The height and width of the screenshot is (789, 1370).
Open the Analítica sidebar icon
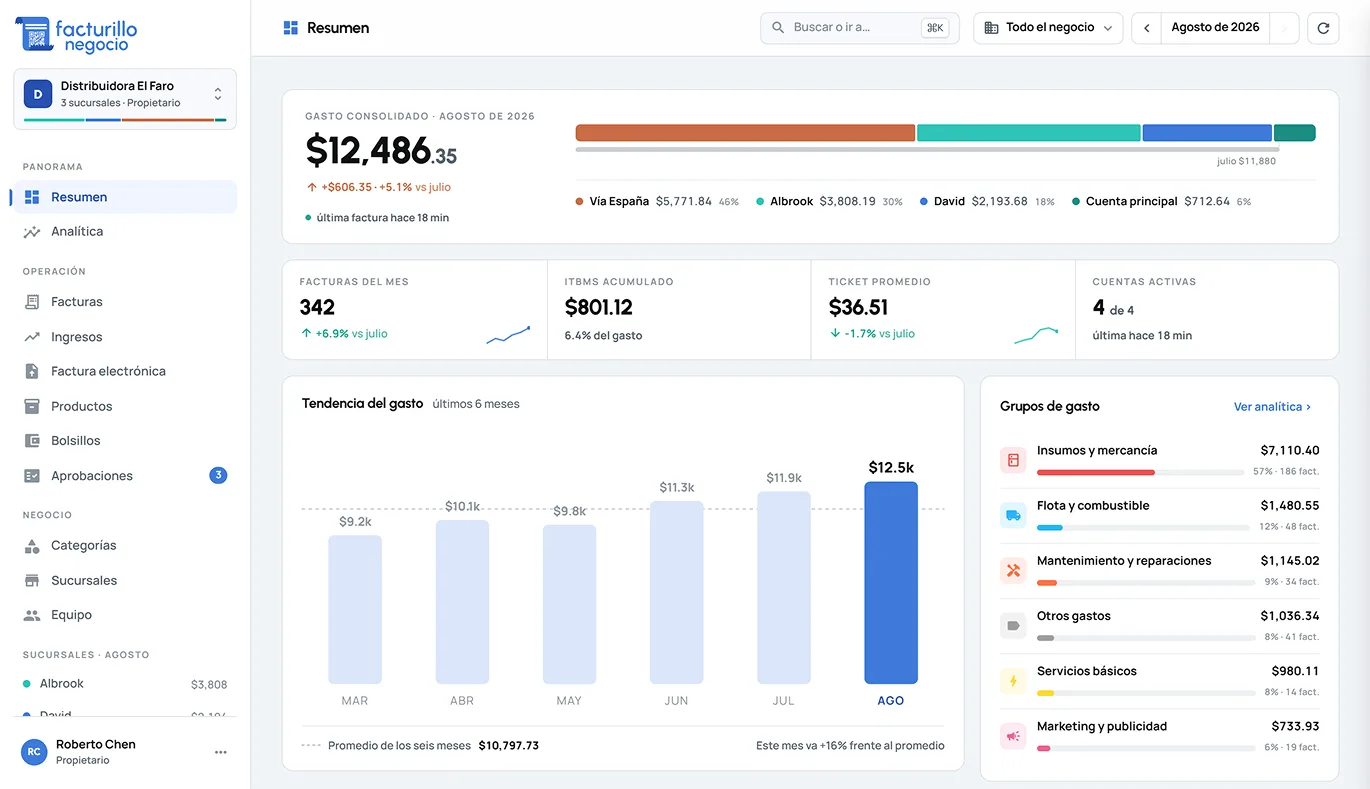pyautogui.click(x=32, y=232)
